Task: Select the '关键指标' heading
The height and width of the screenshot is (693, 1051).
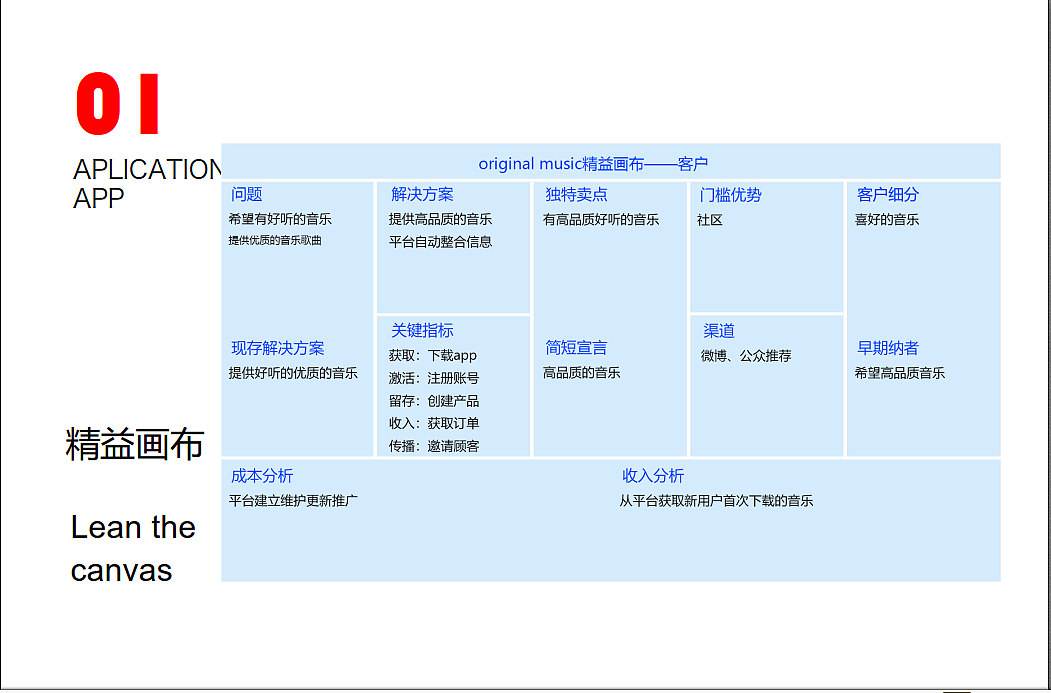Action: point(422,330)
